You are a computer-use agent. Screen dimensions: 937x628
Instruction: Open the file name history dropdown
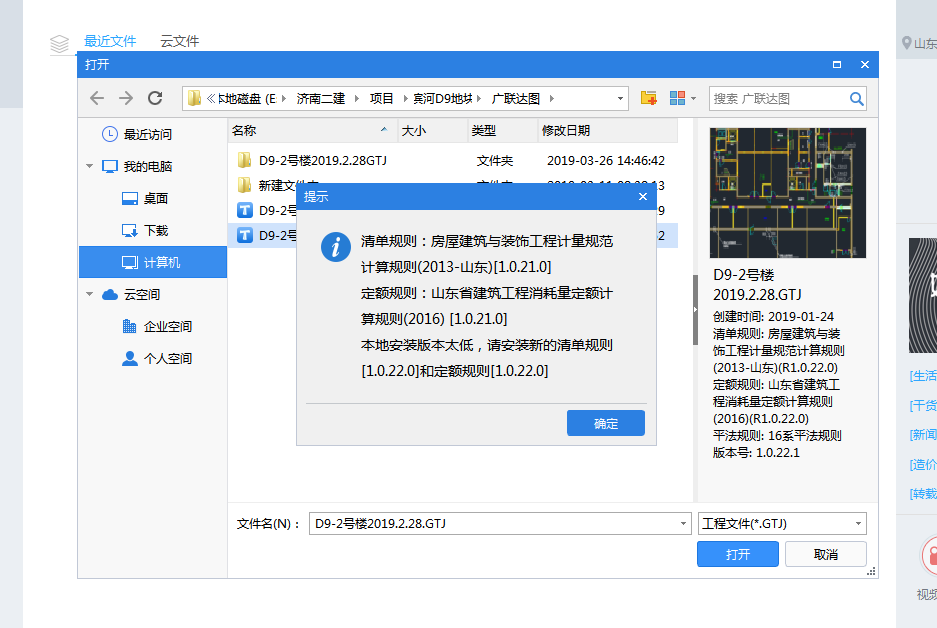pyautogui.click(x=683, y=523)
